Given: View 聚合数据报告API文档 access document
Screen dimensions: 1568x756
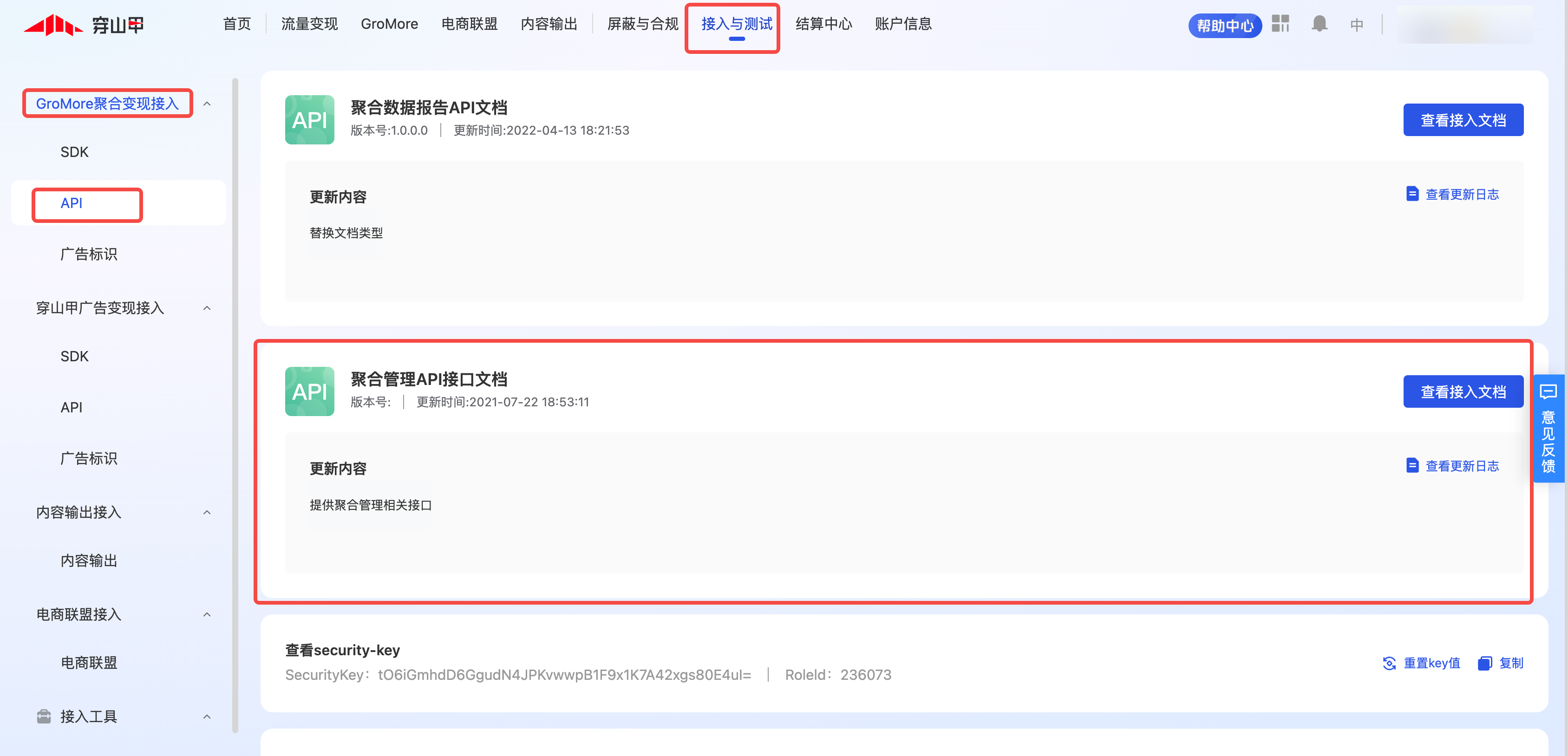Looking at the screenshot, I should [x=1463, y=120].
